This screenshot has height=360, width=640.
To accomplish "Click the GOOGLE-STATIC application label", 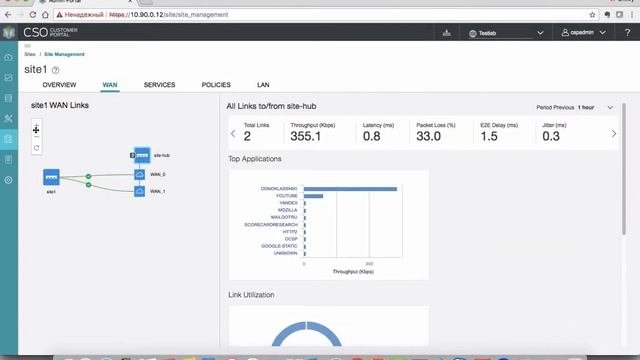I will [x=279, y=246].
